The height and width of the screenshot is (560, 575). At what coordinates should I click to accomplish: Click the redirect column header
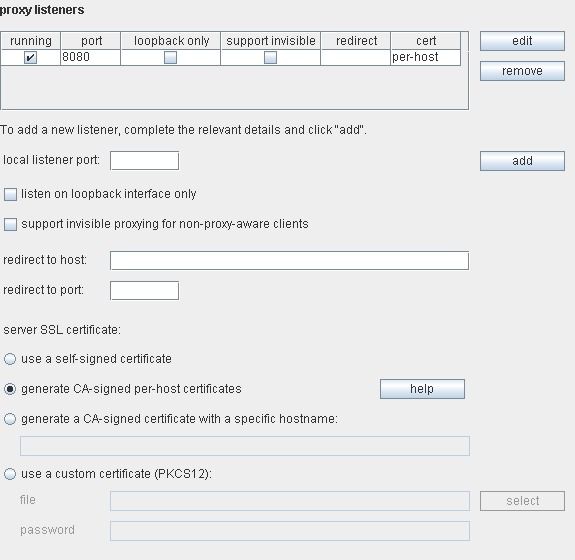coord(356,41)
